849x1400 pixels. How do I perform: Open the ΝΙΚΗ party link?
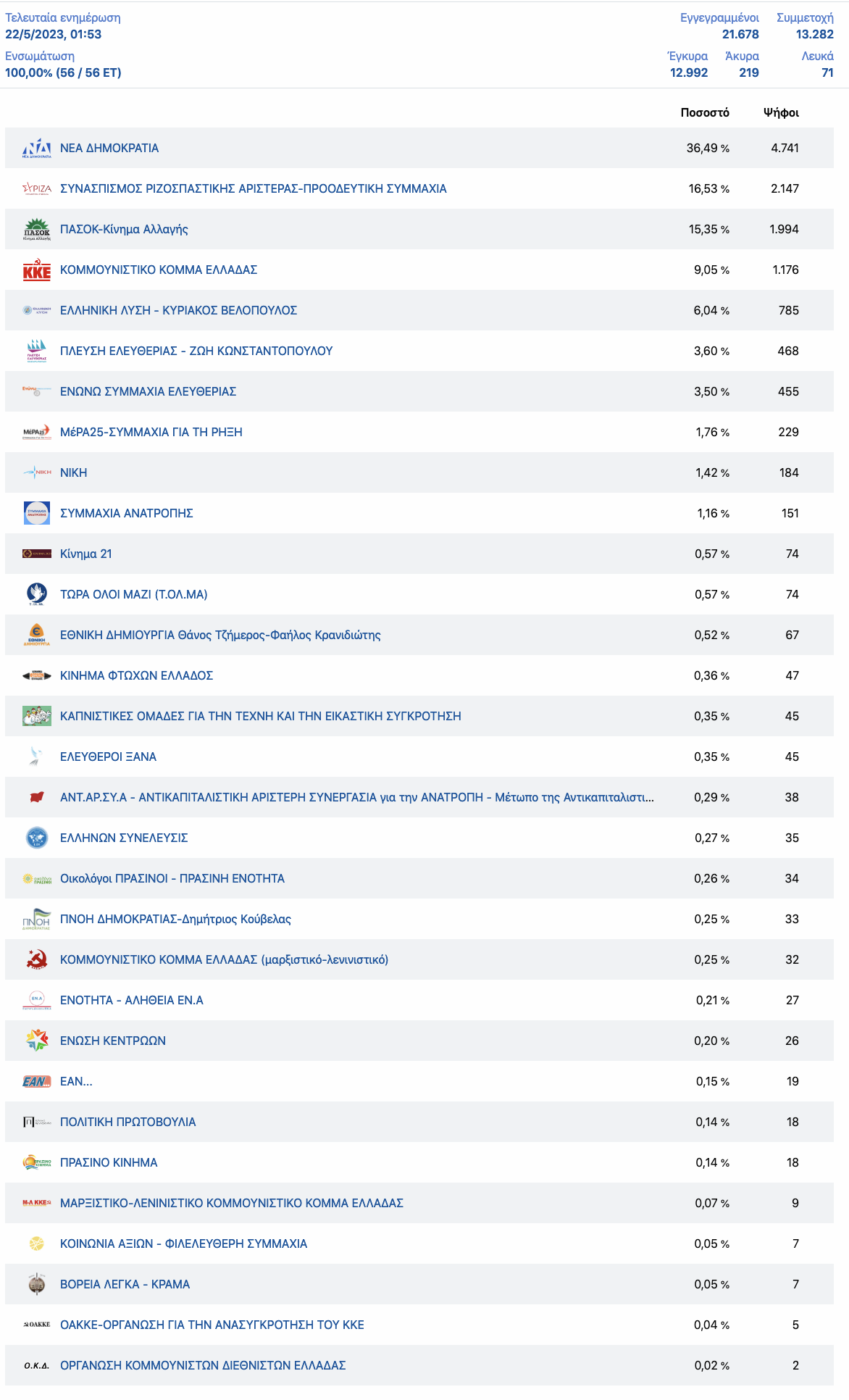pos(73,472)
